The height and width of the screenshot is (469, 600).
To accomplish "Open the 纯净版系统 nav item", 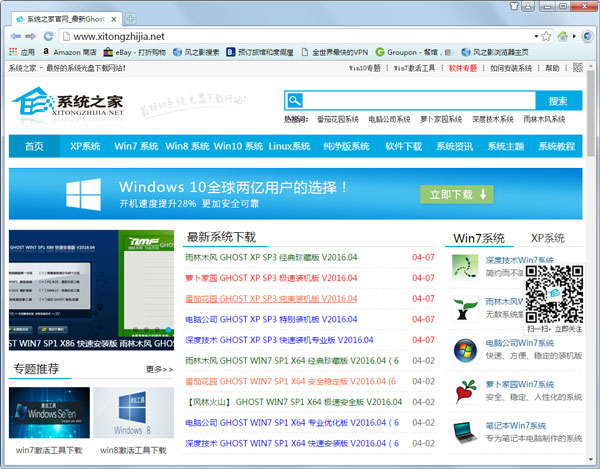I will 346,146.
